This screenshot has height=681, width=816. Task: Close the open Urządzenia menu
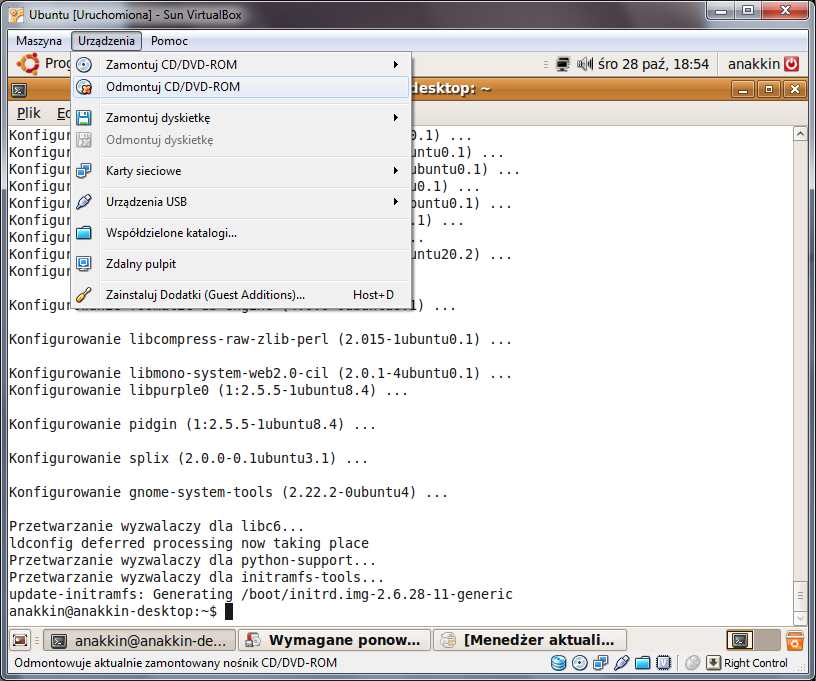(106, 41)
